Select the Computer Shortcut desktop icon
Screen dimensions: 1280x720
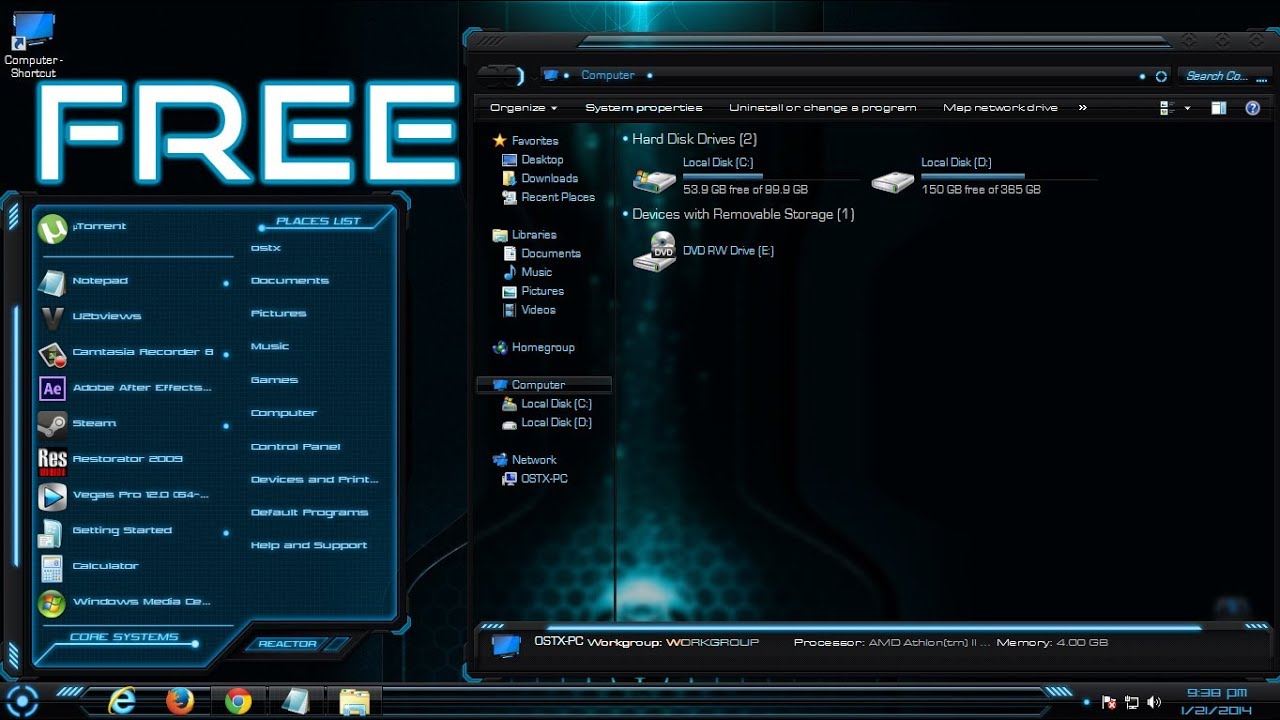(x=33, y=46)
